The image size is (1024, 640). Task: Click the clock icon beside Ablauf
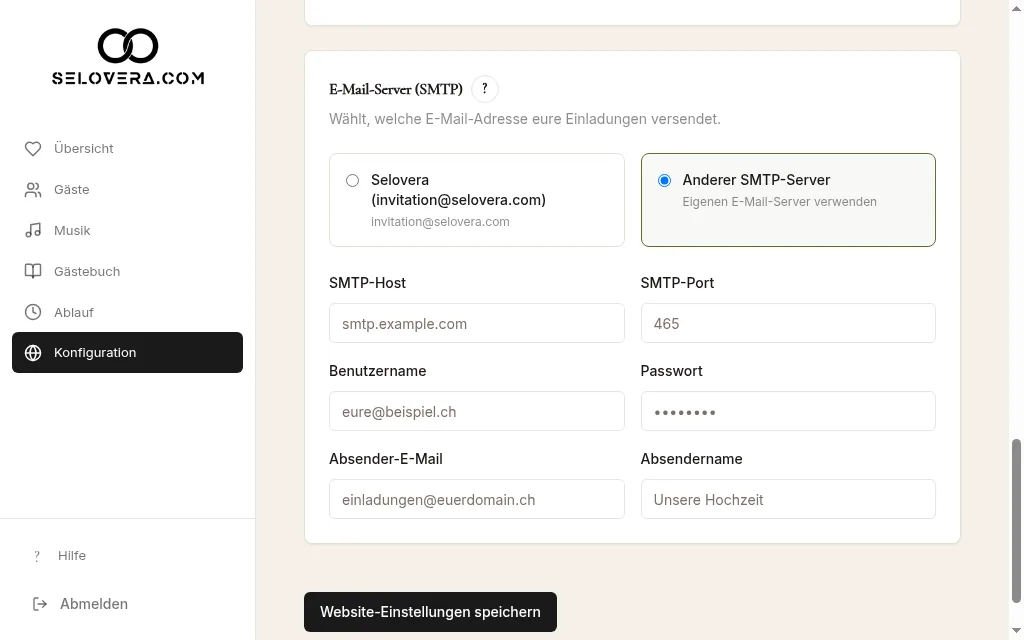click(x=33, y=312)
